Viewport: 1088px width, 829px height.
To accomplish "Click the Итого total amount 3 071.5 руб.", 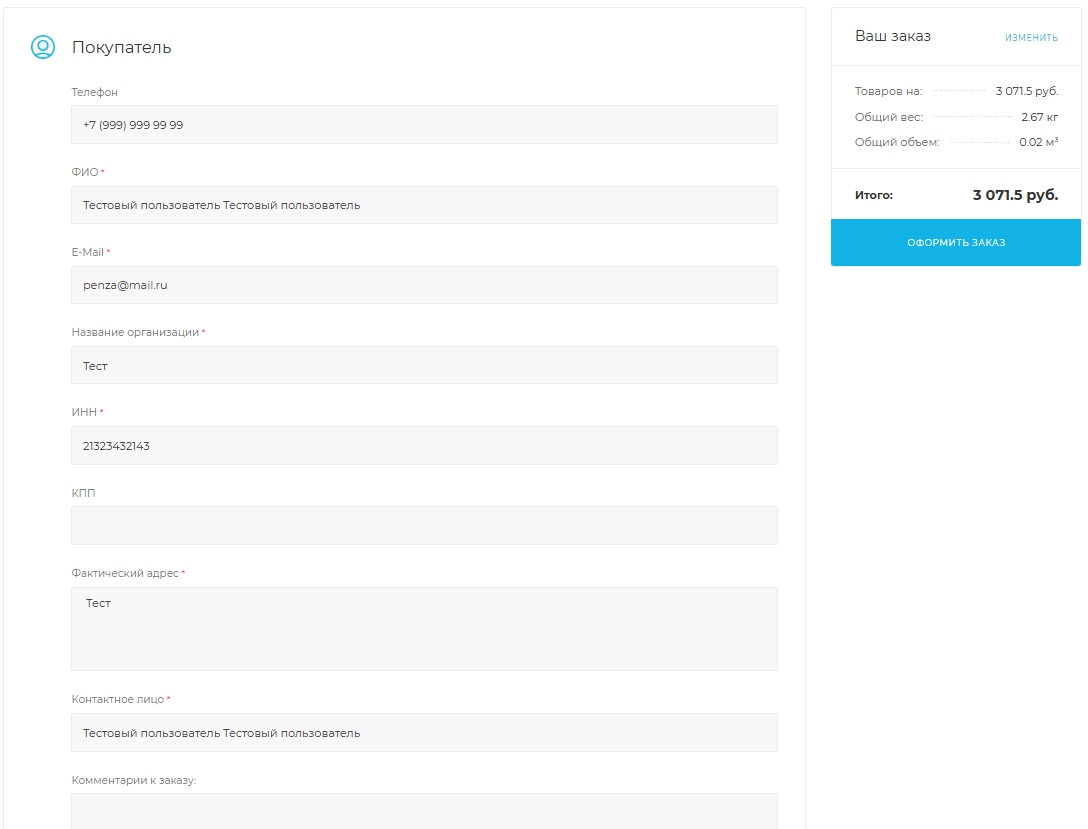I will pyautogui.click(x=1014, y=195).
